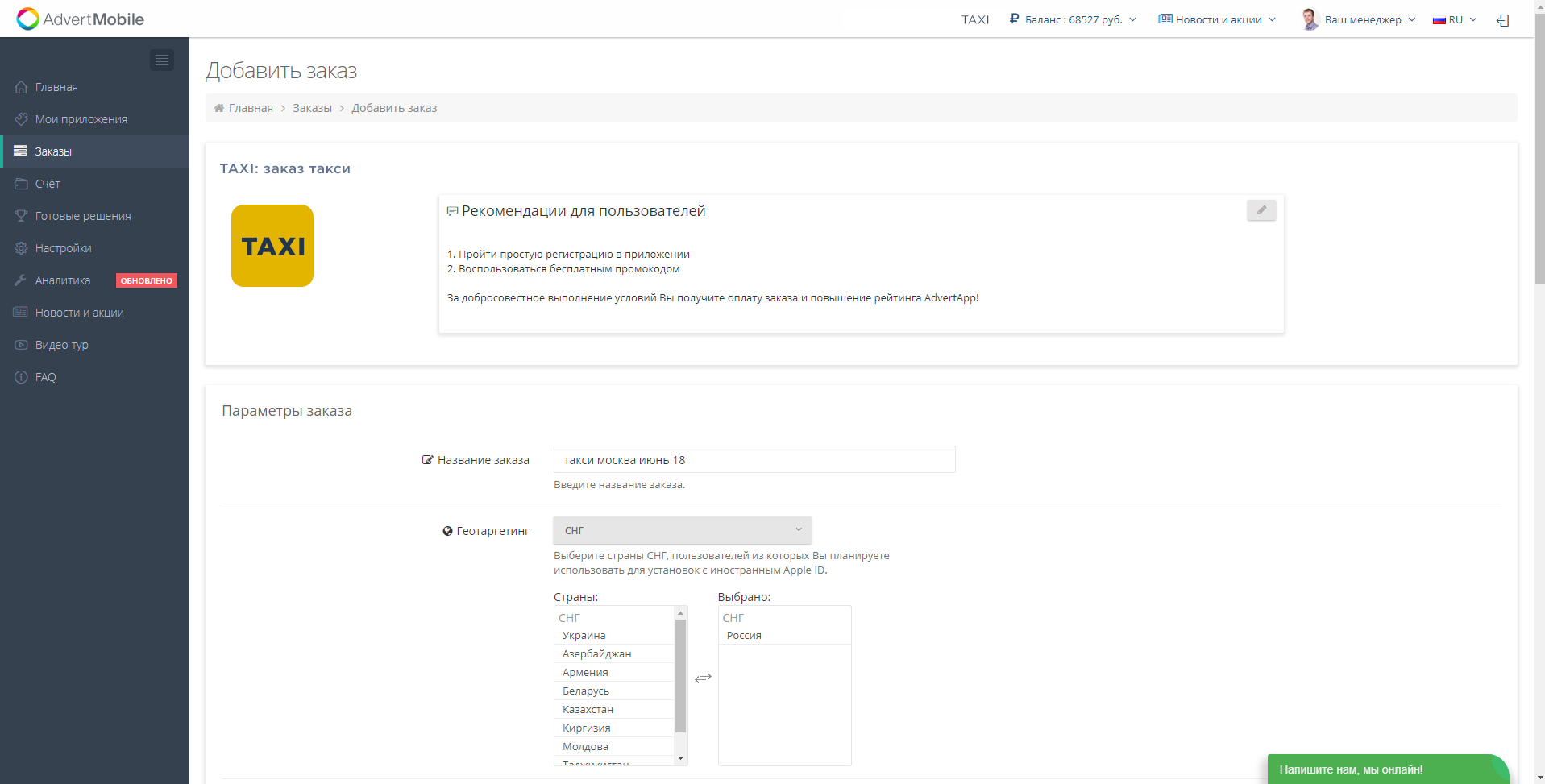Click the home icon in breadcrumb

click(x=219, y=108)
